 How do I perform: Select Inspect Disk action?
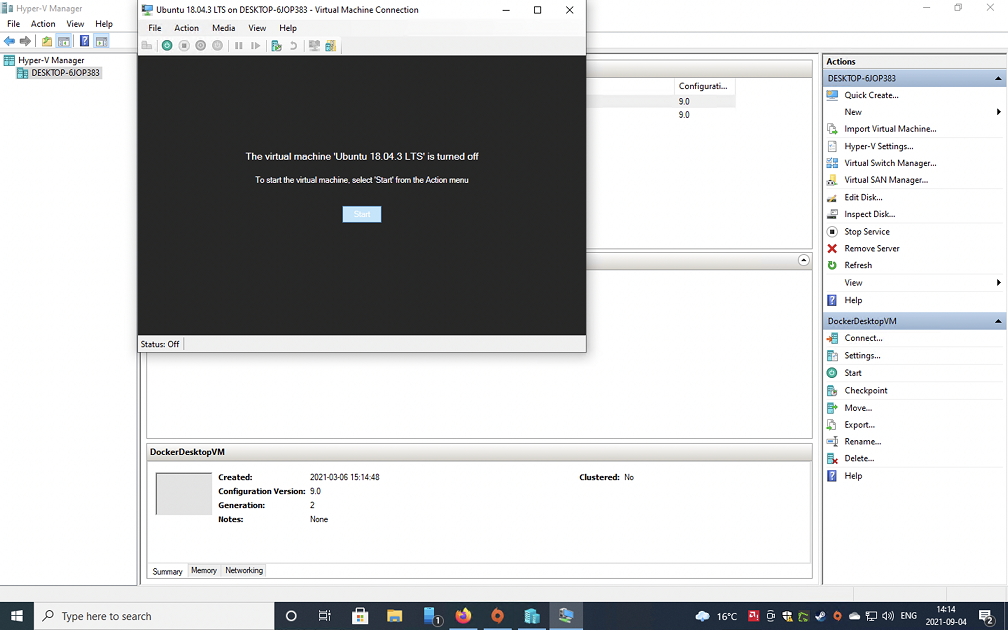[869, 214]
